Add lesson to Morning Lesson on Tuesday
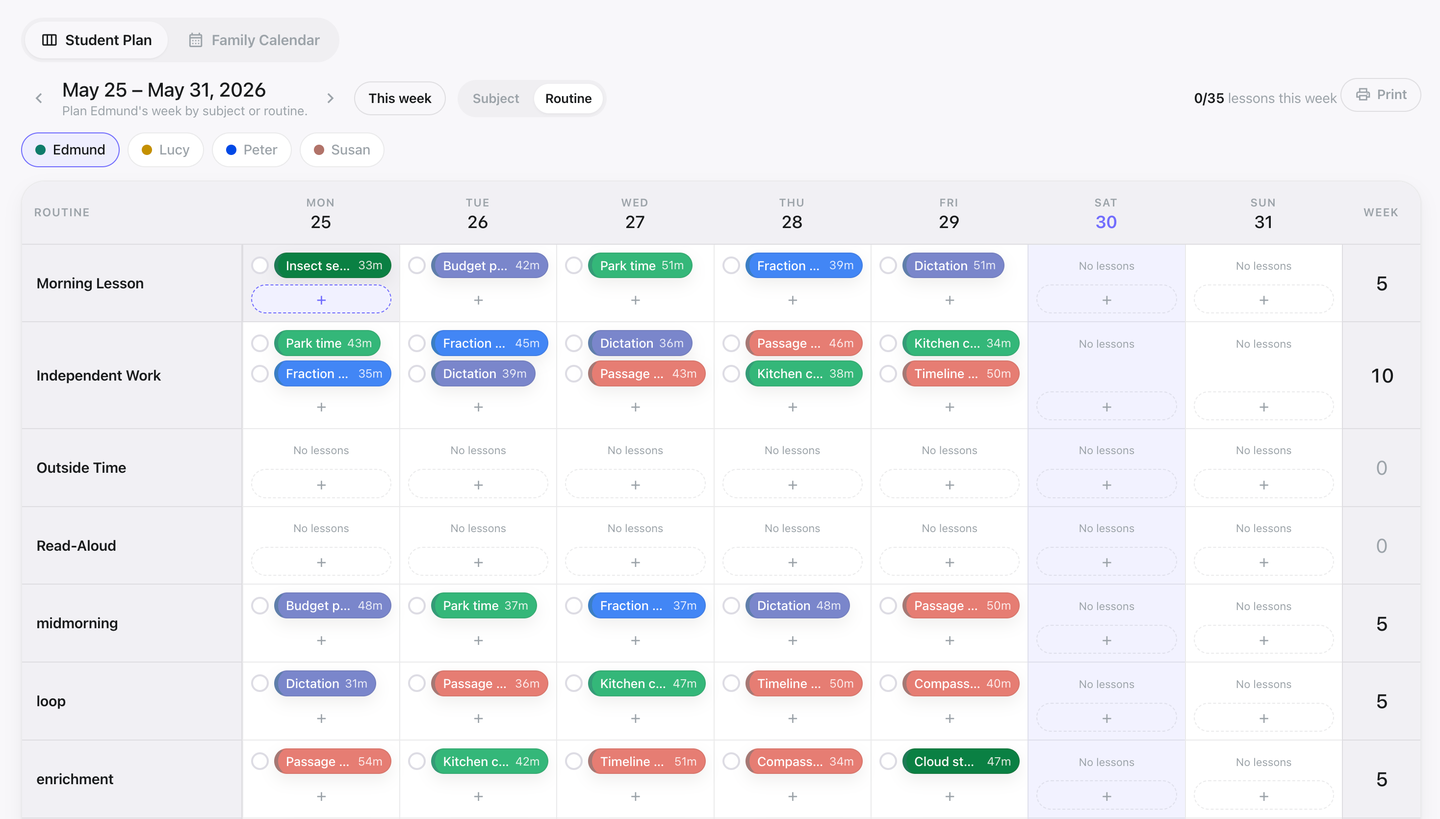 pos(478,300)
